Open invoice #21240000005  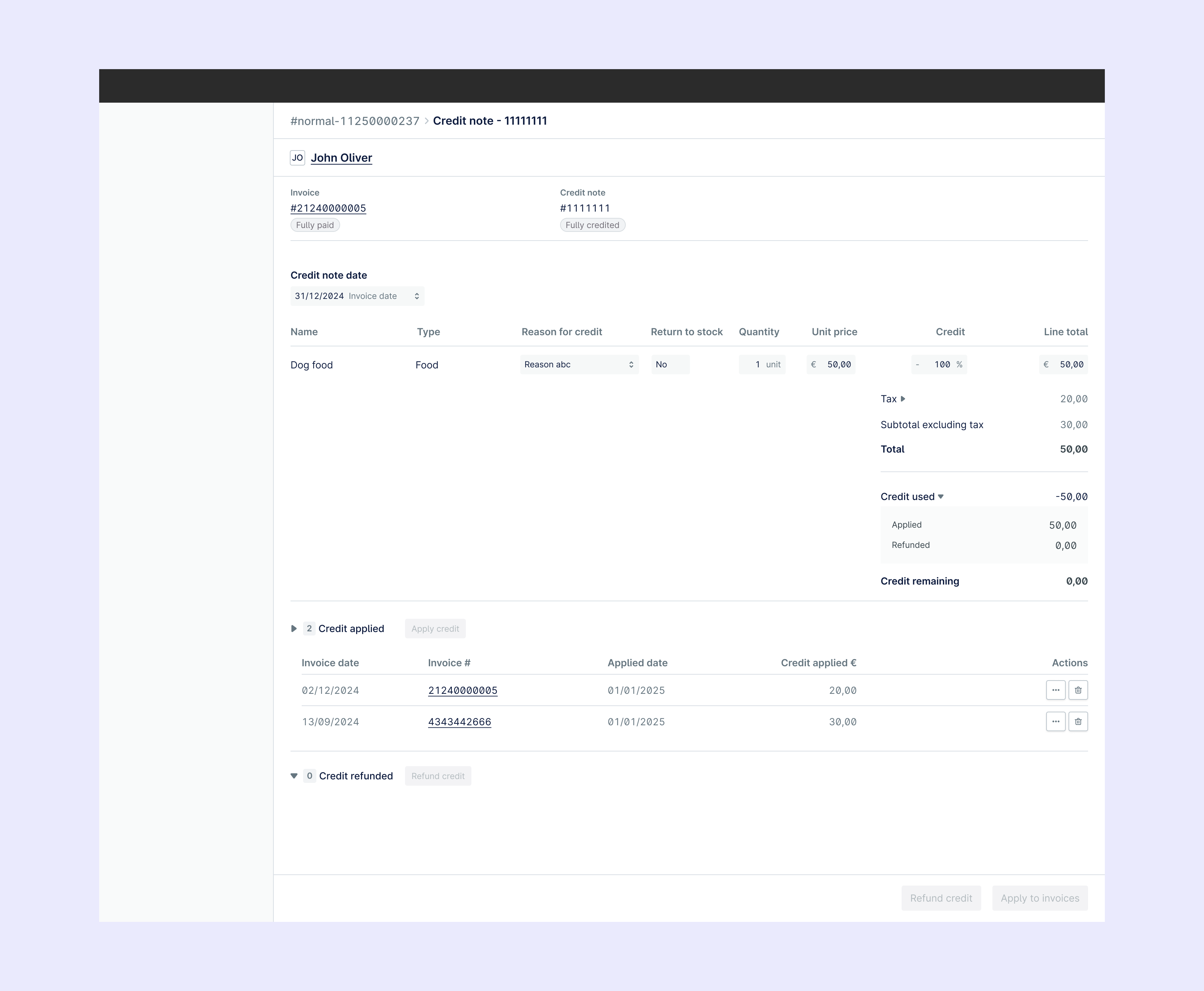click(328, 208)
